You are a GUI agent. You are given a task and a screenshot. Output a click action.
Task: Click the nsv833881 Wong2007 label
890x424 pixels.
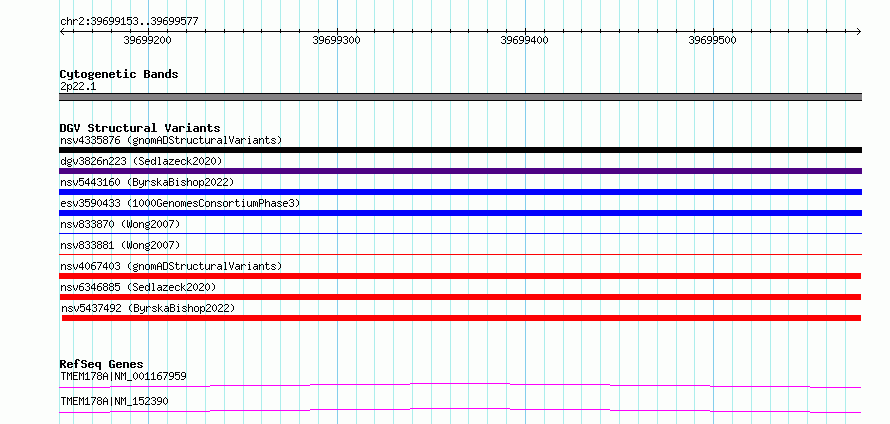point(120,245)
